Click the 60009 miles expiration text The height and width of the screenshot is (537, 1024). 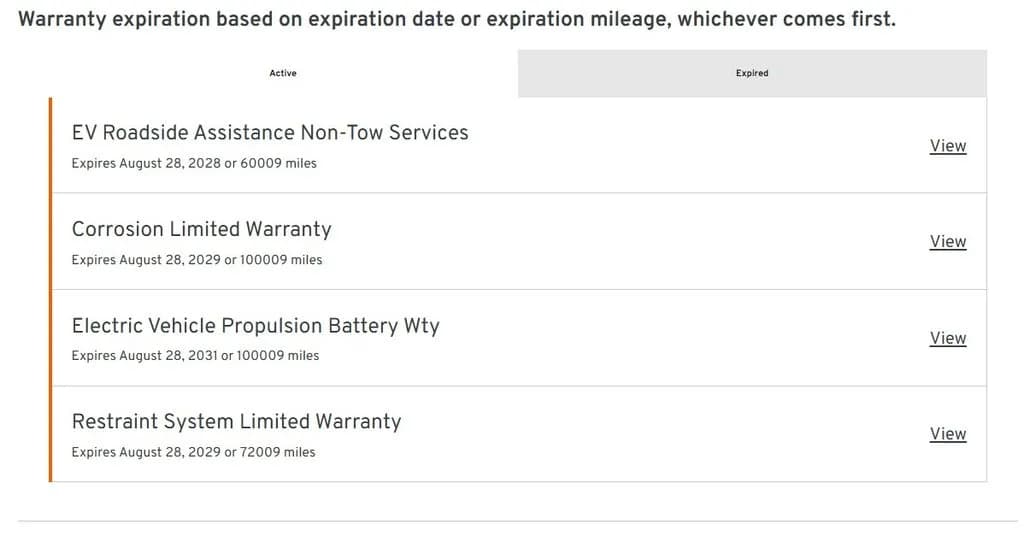tap(278, 163)
